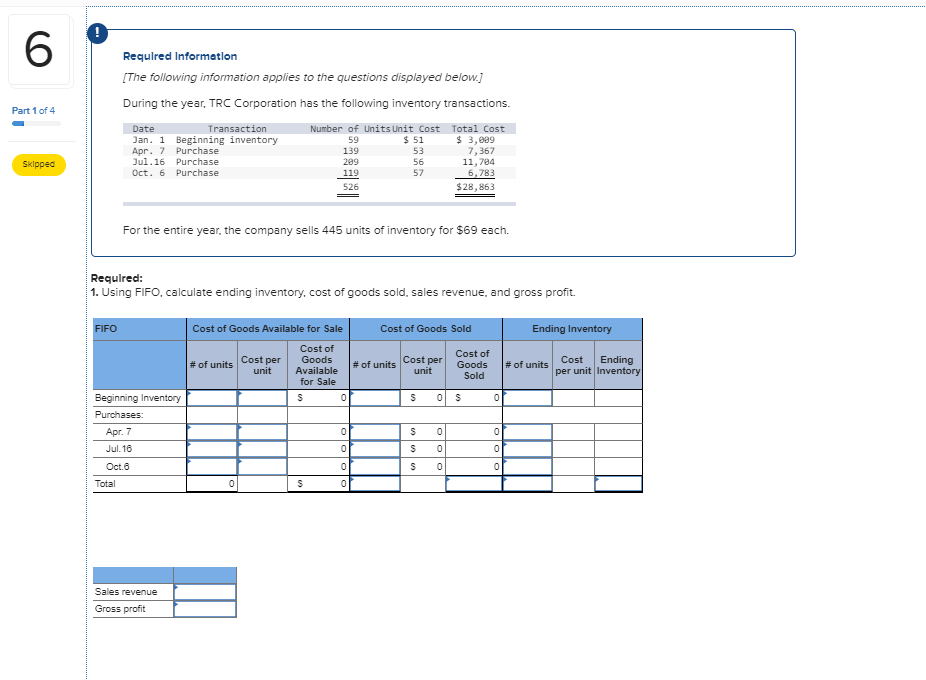This screenshot has width=926, height=680.
Task: Click the exclamation info icon
Action: click(x=97, y=33)
